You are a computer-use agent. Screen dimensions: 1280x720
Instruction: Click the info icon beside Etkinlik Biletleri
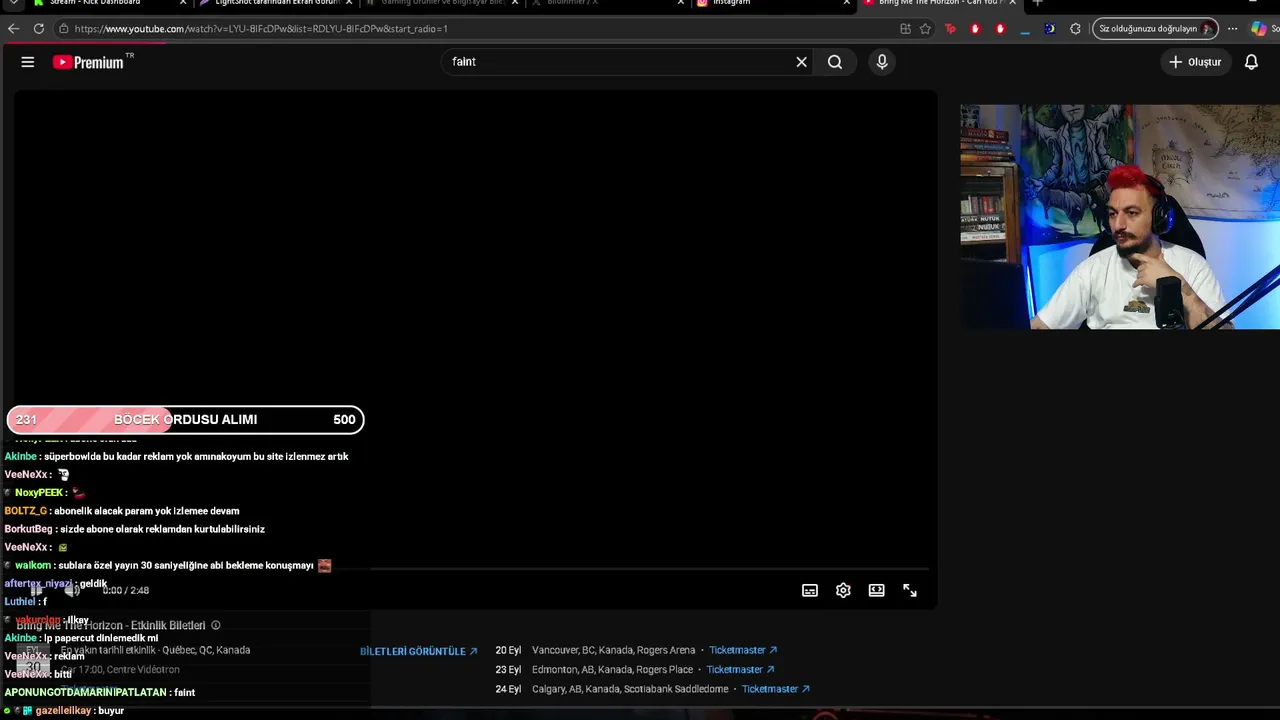point(215,626)
